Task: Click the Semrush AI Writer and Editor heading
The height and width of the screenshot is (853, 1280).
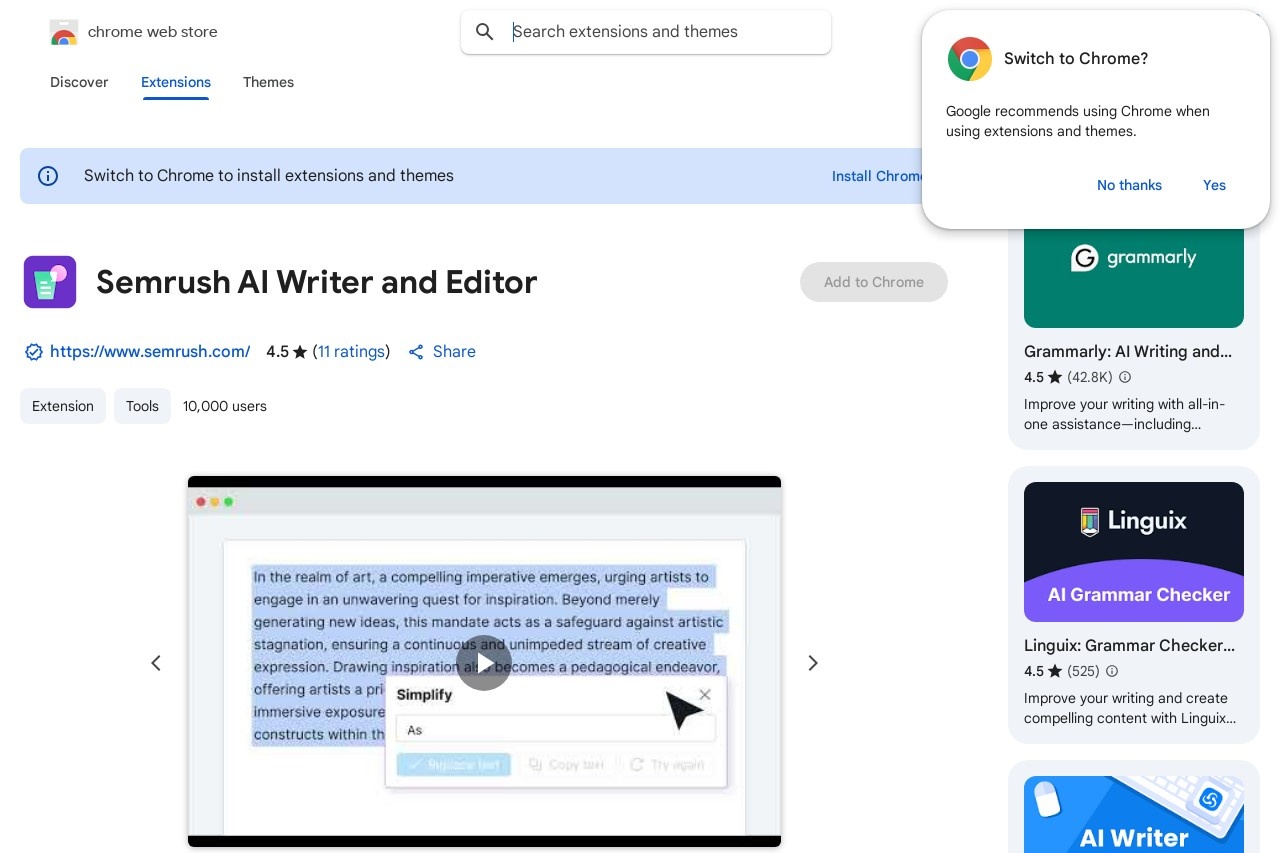Action: tap(316, 282)
